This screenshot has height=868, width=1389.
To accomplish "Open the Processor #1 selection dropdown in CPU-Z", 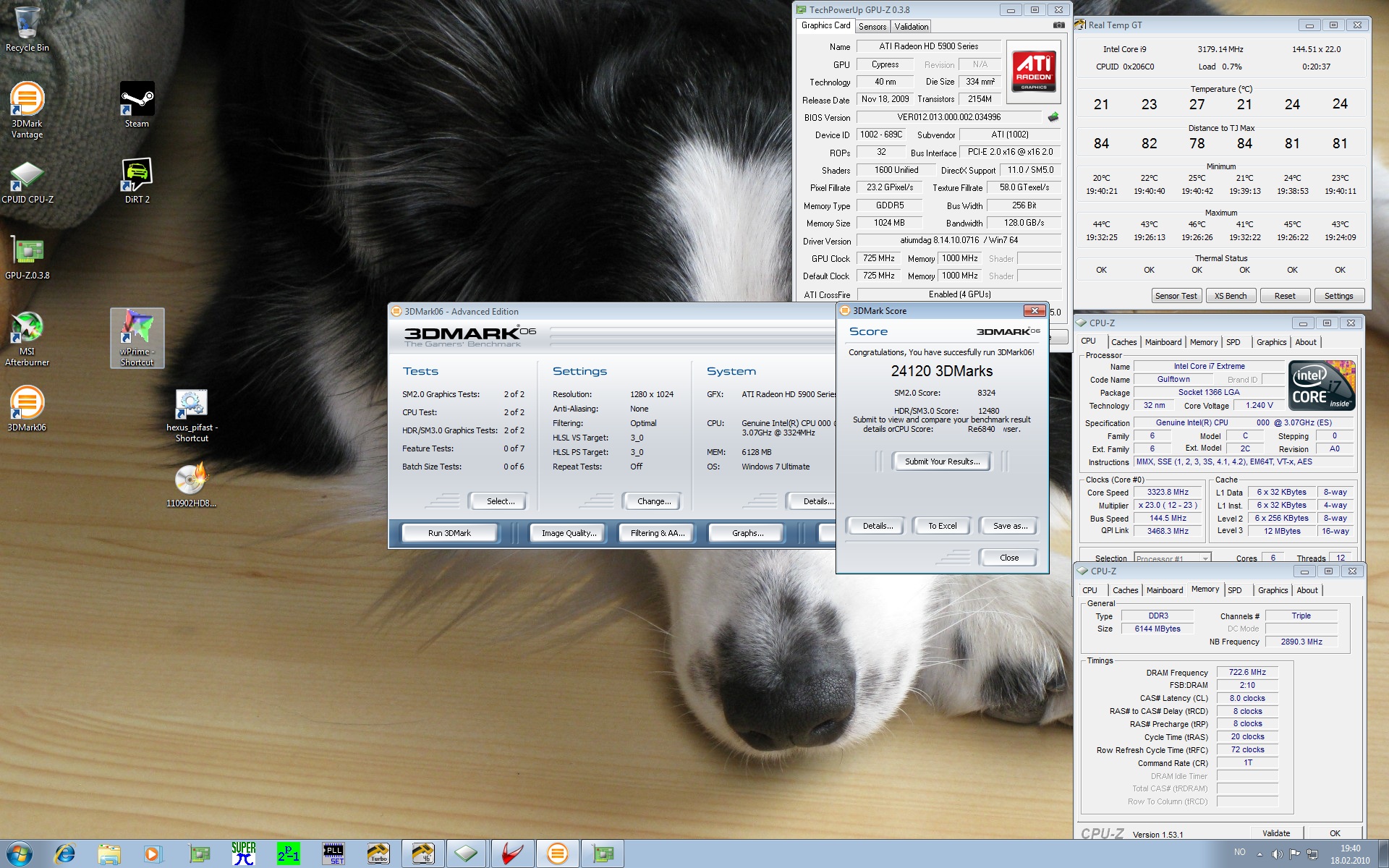I will (x=1172, y=558).
